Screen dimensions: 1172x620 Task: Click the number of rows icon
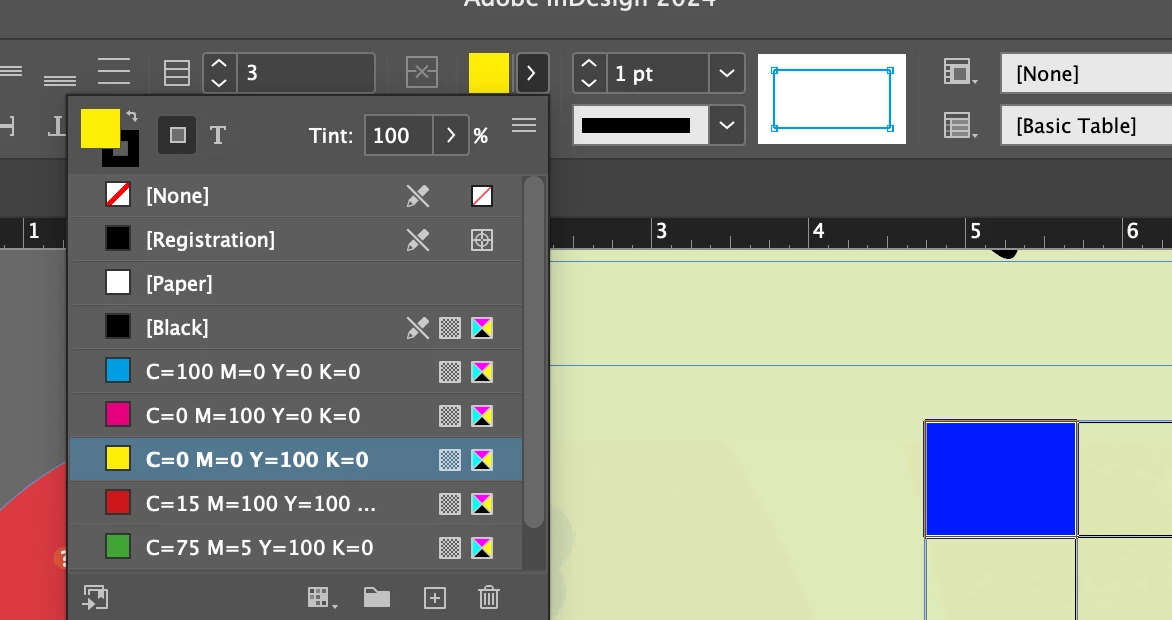coord(176,73)
